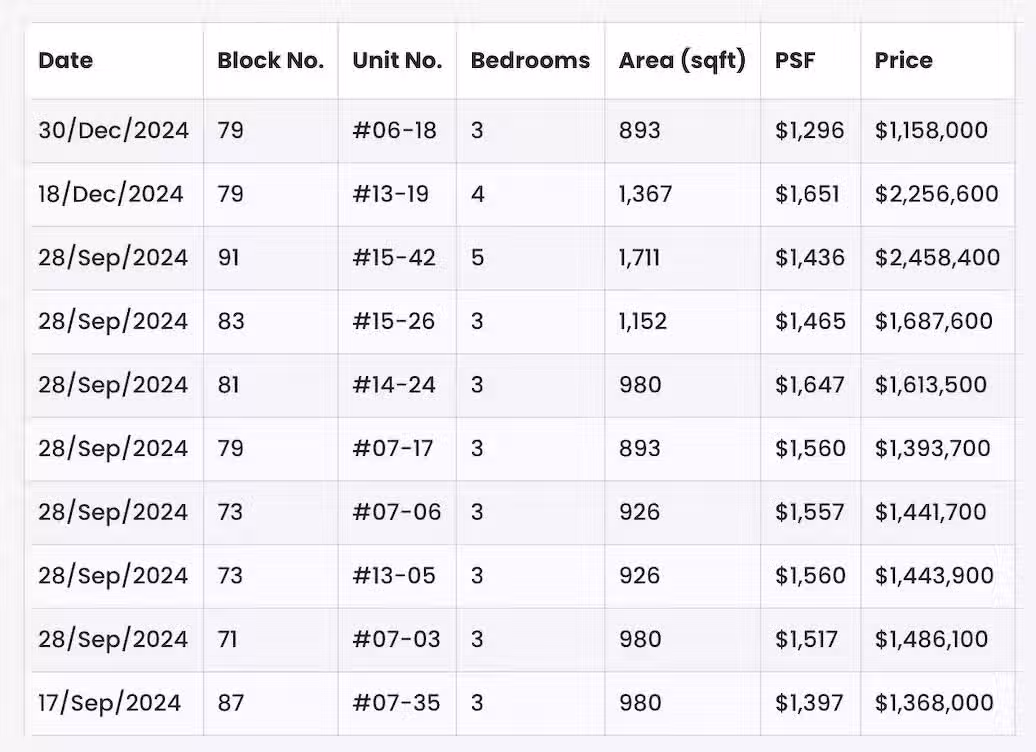Click the Block No. column header
The width and height of the screenshot is (1036, 752).
pos(270,61)
